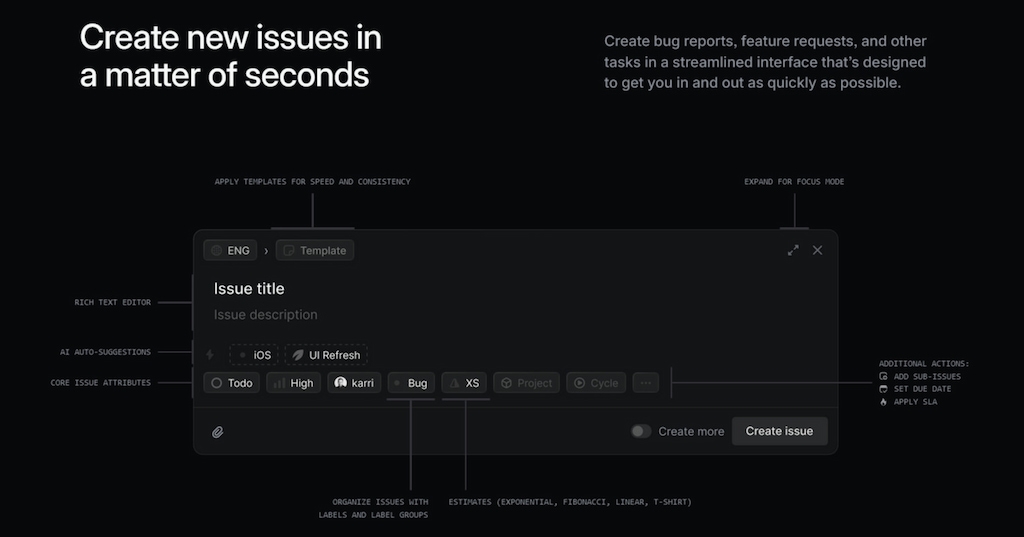Click the AI auto-suggestions lightning bolt icon

pos(210,355)
